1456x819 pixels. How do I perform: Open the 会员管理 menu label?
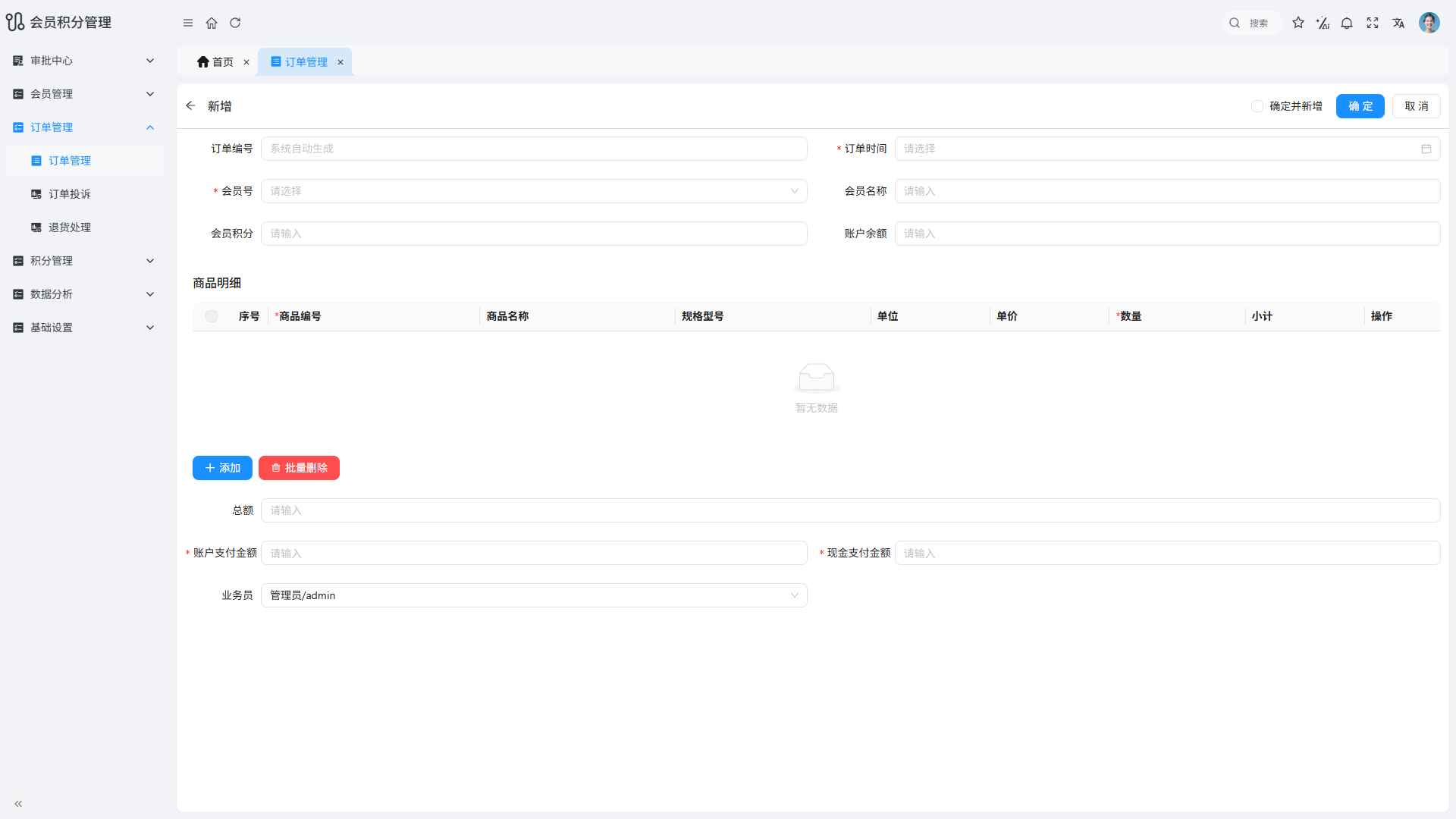tap(52, 94)
